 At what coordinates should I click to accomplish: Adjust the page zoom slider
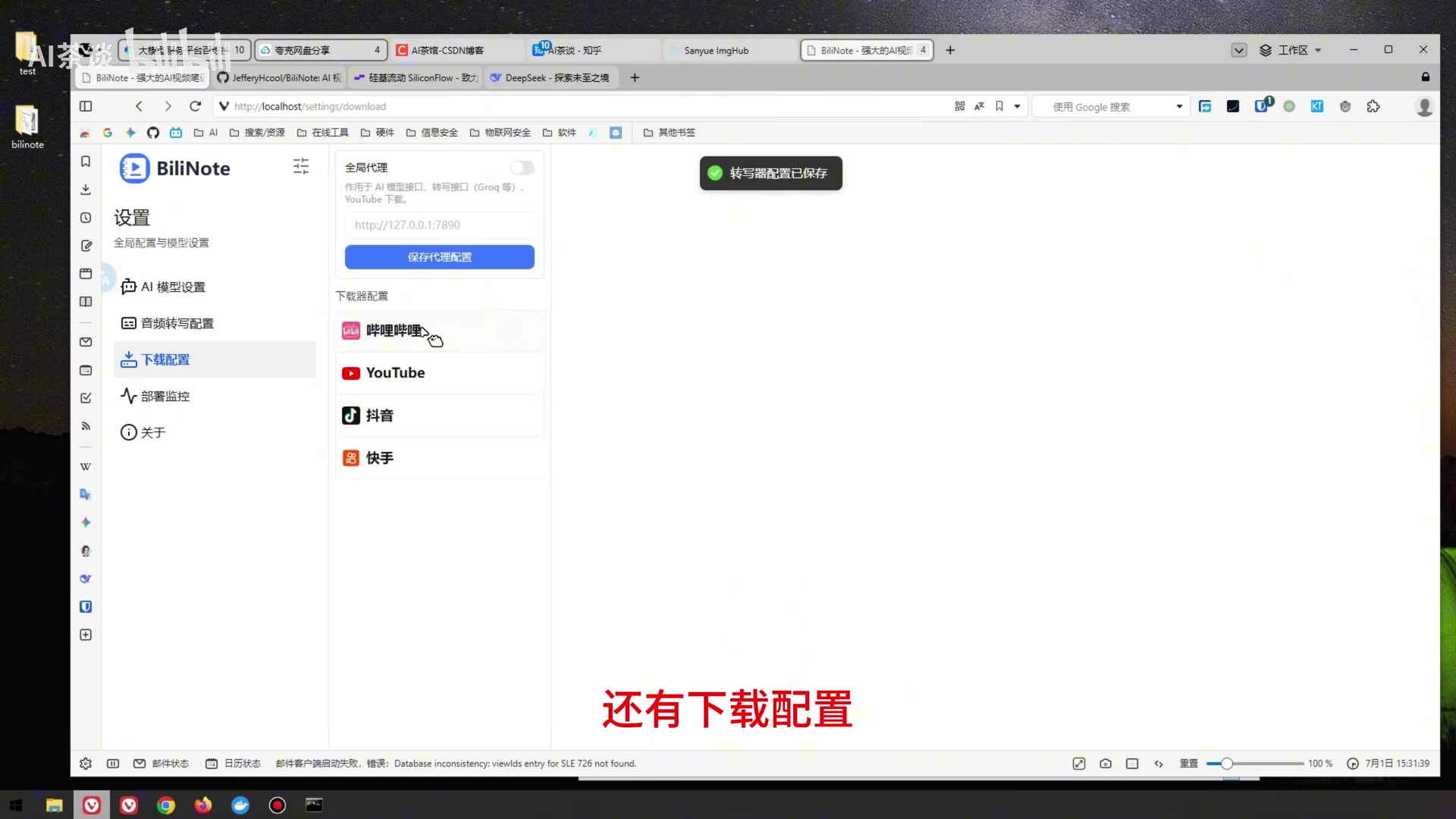(1255, 764)
